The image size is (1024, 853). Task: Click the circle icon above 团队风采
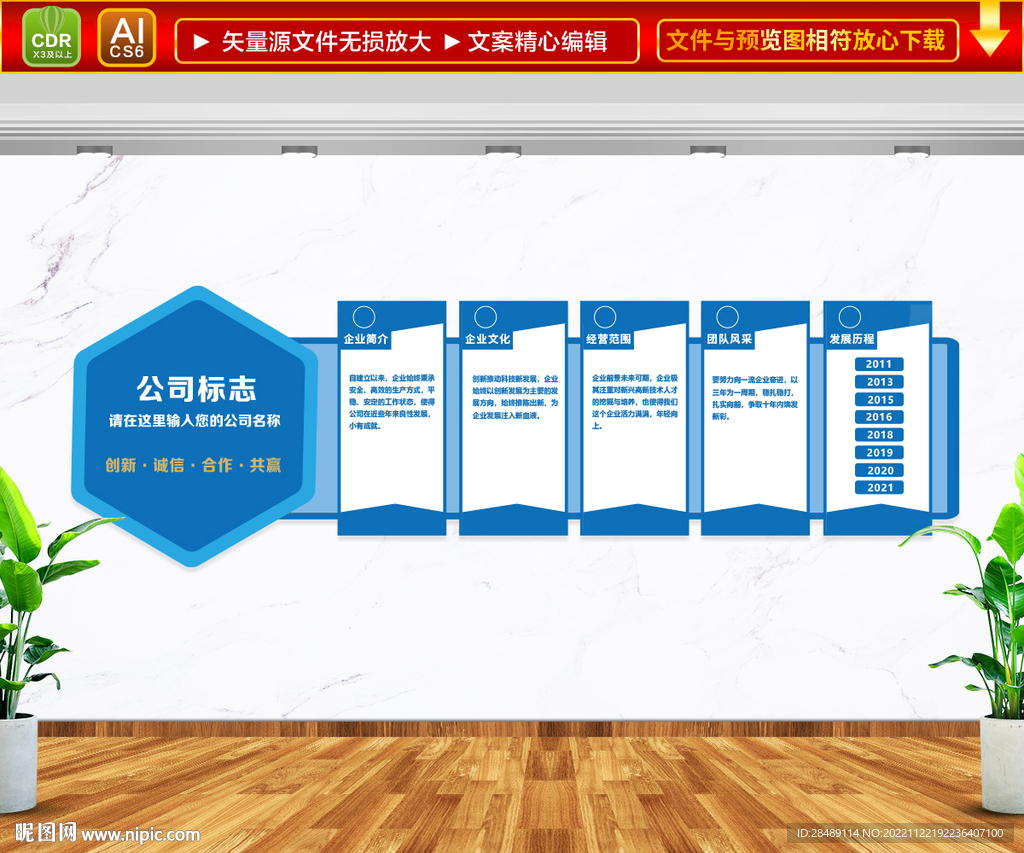click(x=728, y=317)
